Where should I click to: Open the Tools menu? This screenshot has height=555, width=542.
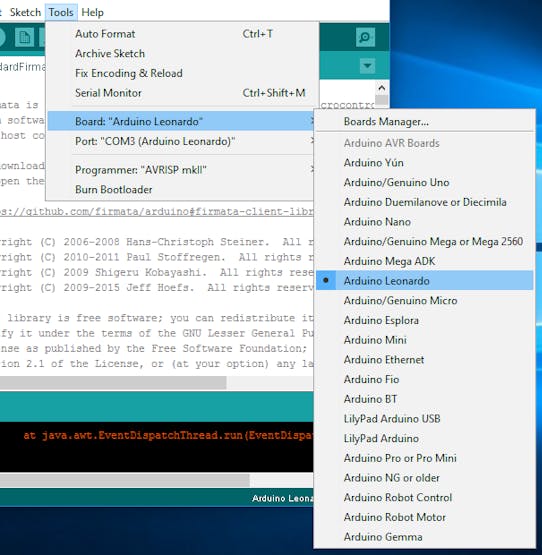click(x=61, y=12)
